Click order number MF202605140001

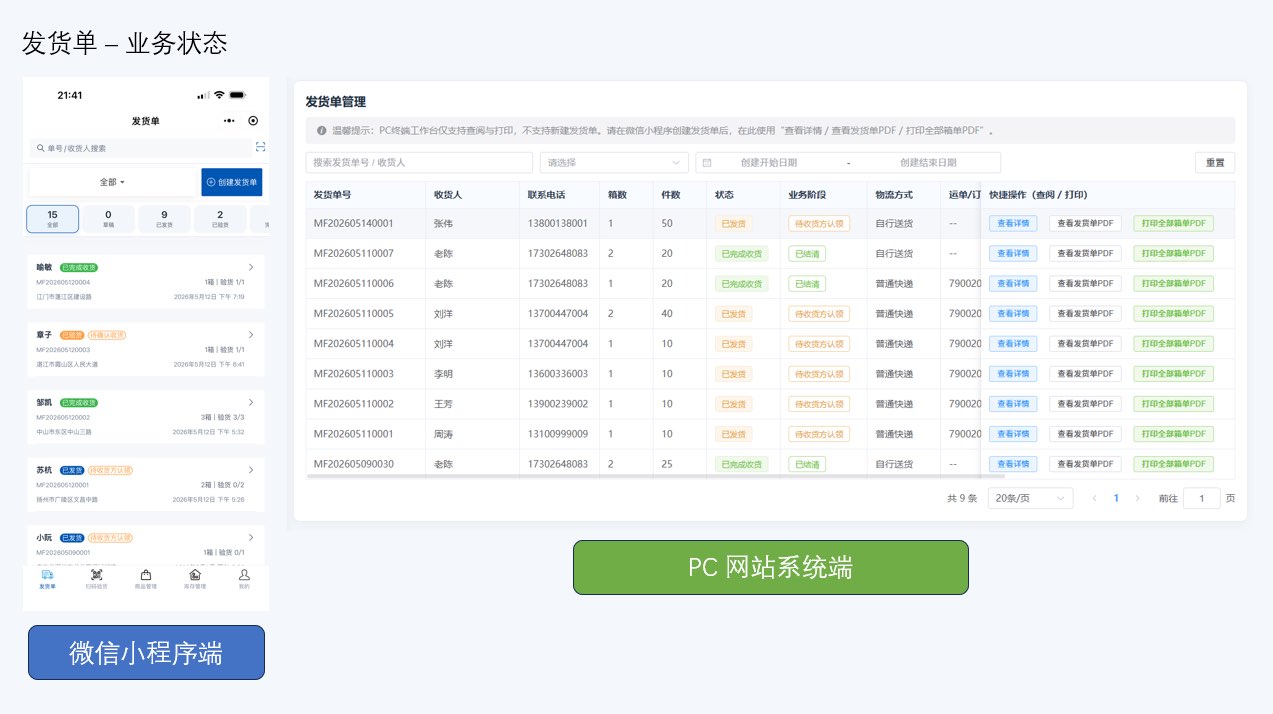point(353,224)
